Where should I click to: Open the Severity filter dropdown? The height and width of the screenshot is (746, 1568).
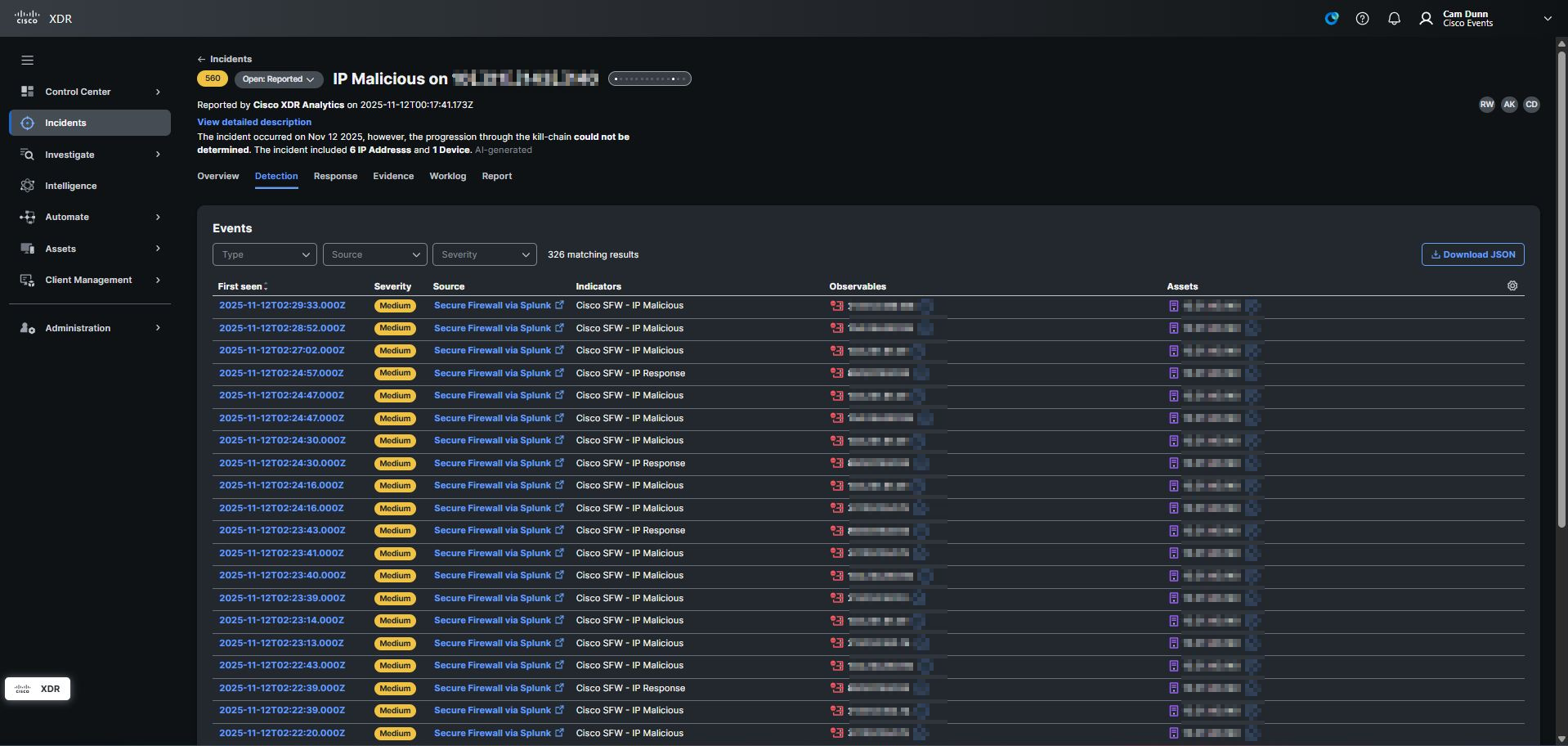click(x=484, y=254)
